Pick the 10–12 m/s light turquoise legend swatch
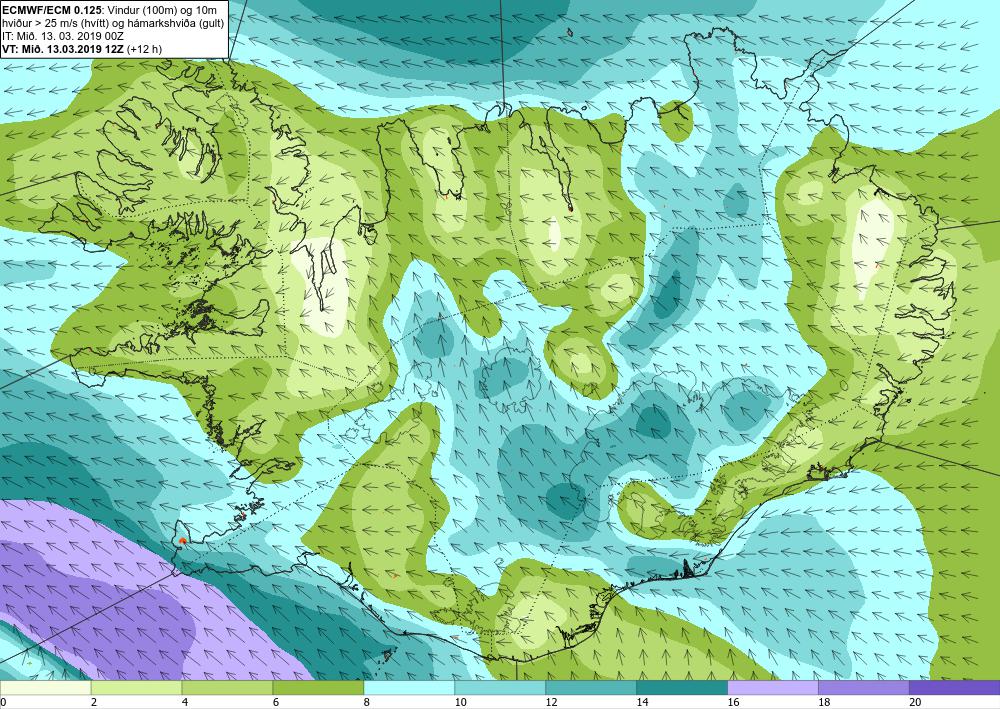This screenshot has width=1000, height=709. click(x=500, y=688)
